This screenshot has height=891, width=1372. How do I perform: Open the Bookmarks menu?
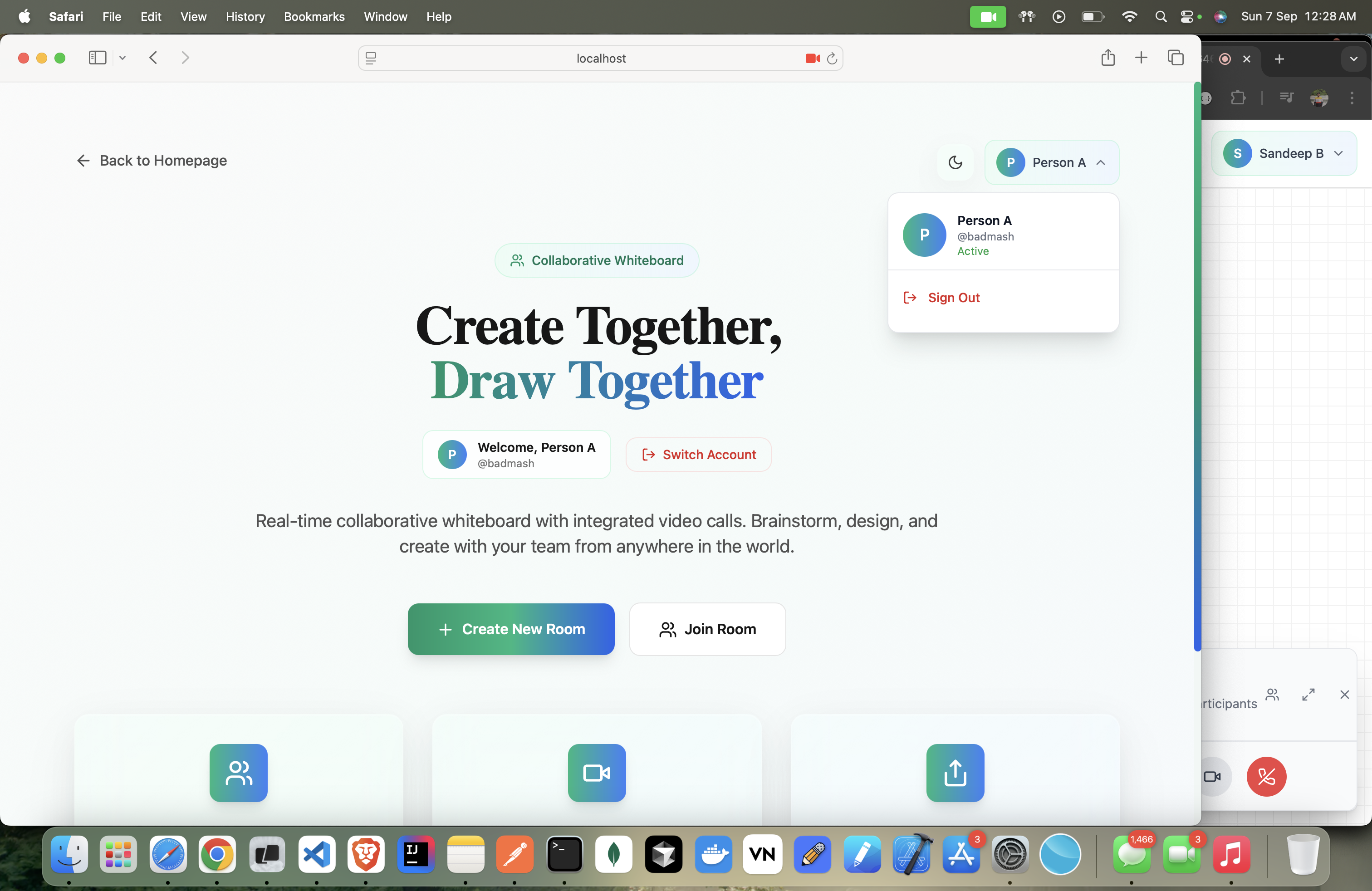coord(314,16)
